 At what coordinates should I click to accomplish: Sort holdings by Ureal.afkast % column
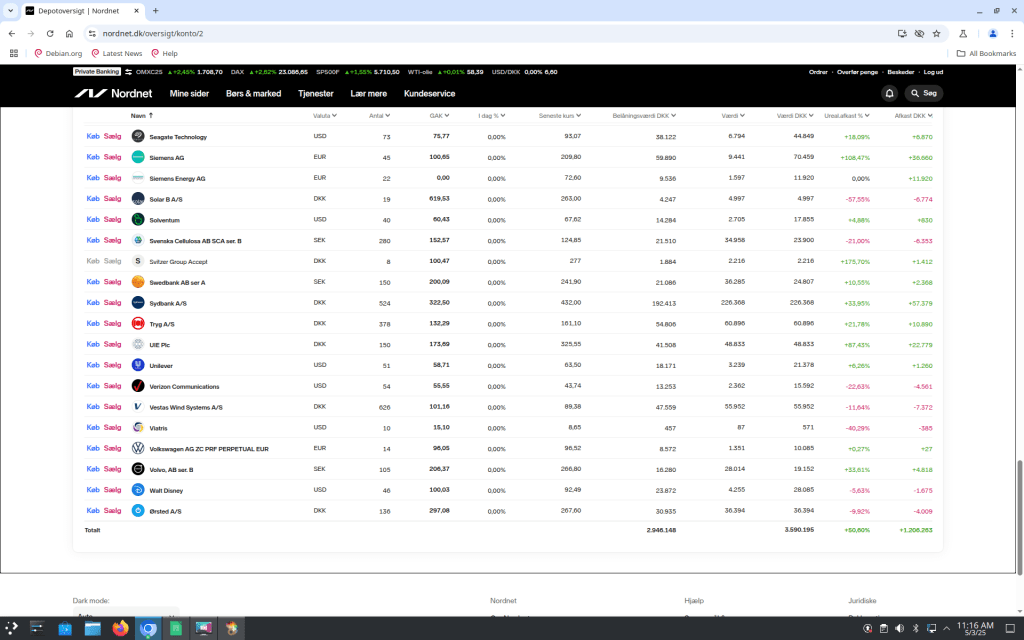coord(845,116)
